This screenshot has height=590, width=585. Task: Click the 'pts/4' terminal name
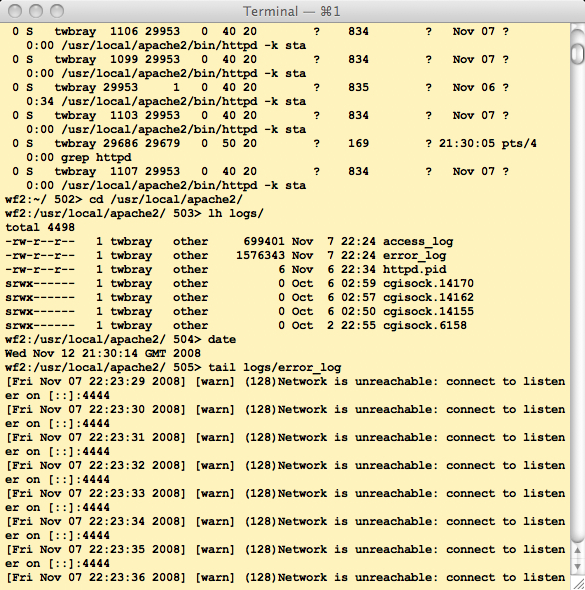[519, 144]
